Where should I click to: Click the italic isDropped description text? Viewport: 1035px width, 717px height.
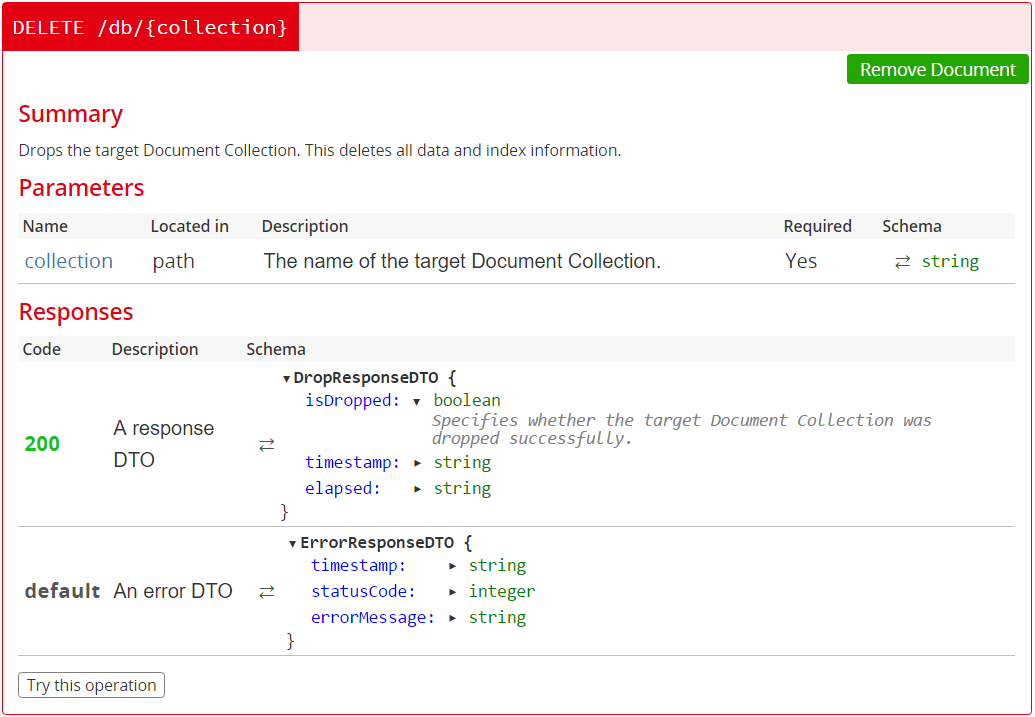[x=681, y=429]
